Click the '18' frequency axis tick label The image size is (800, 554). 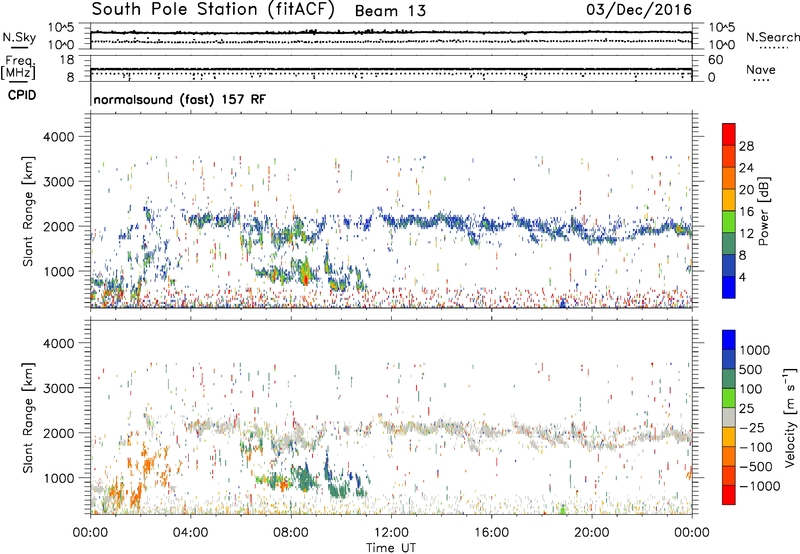tap(67, 60)
